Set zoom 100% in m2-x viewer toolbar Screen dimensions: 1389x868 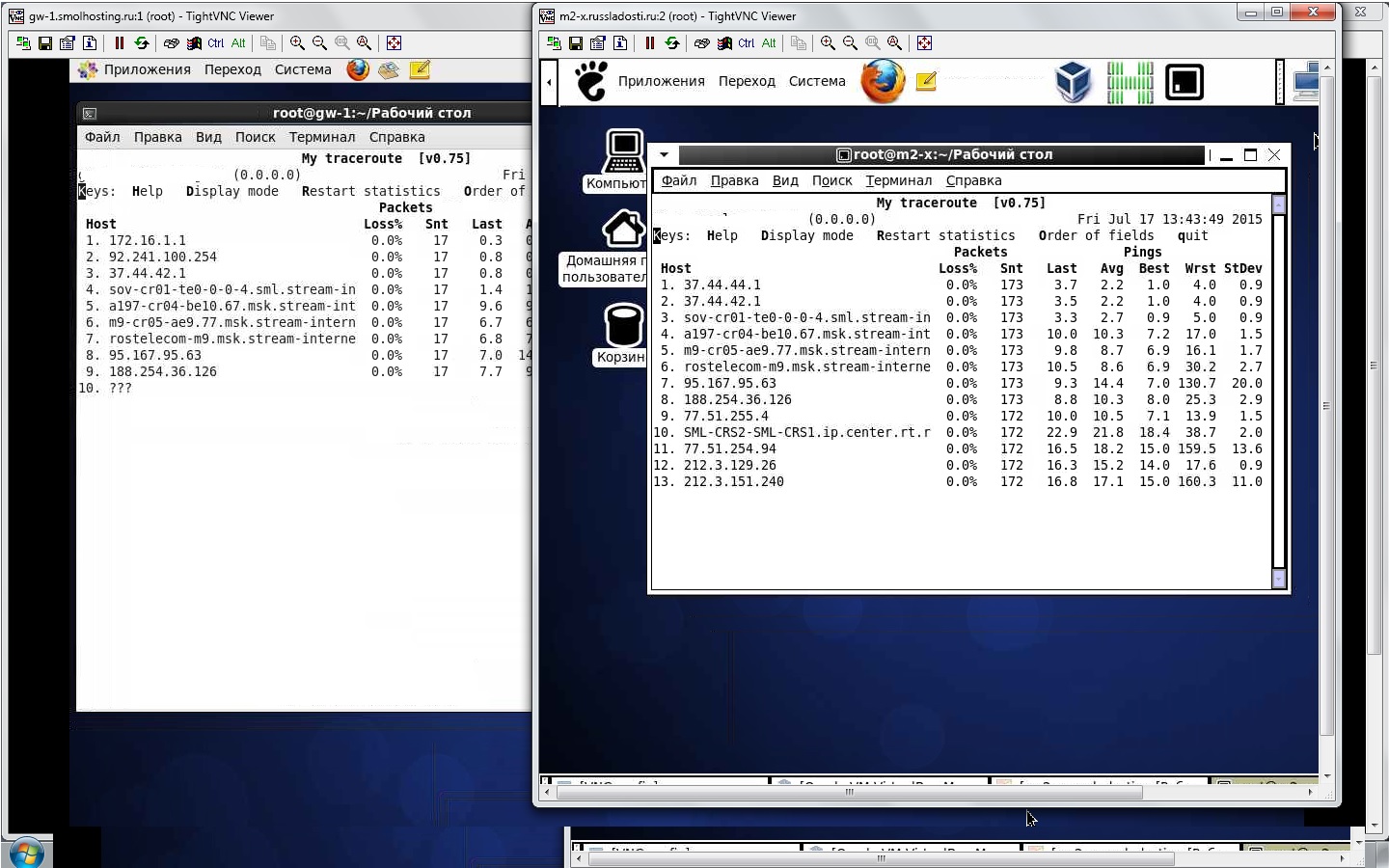point(872,43)
